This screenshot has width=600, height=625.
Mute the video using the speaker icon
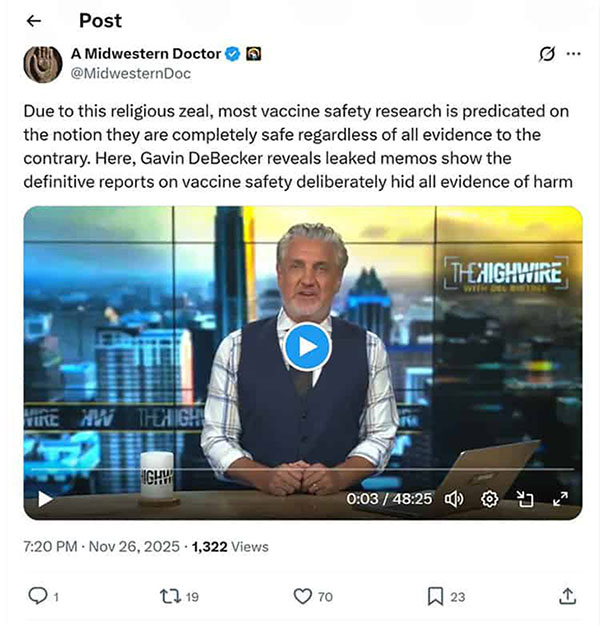(454, 499)
